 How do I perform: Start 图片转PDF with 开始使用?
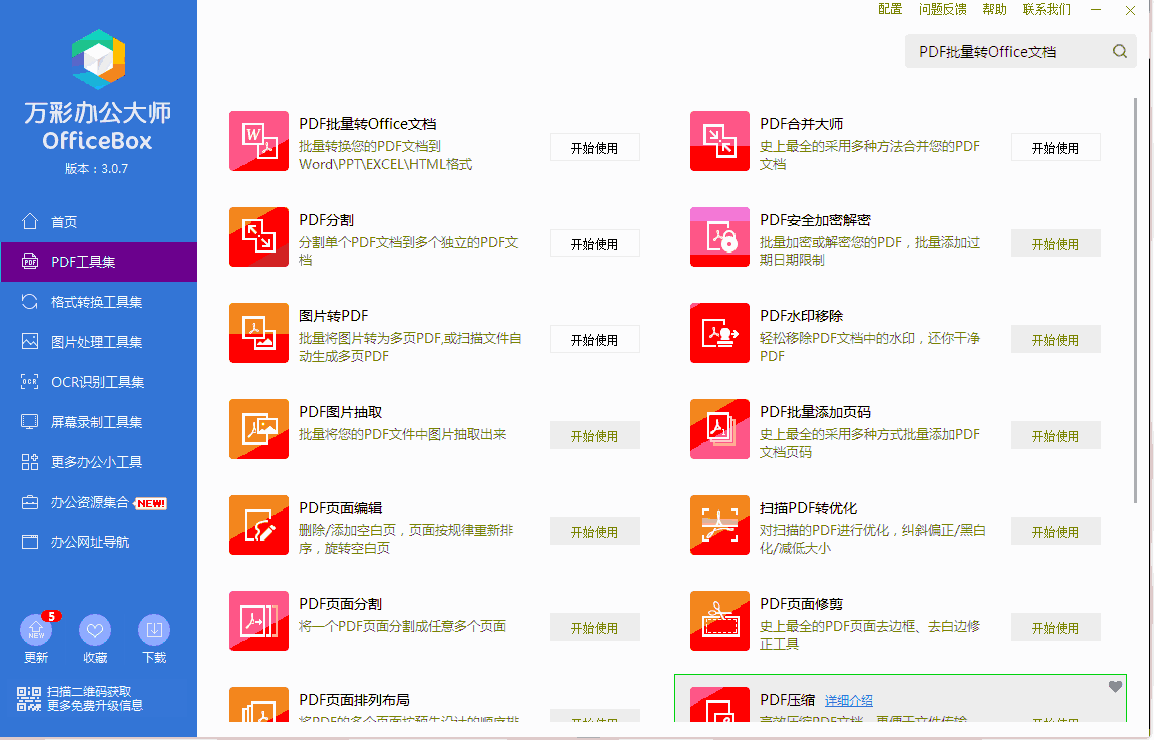tap(595, 339)
